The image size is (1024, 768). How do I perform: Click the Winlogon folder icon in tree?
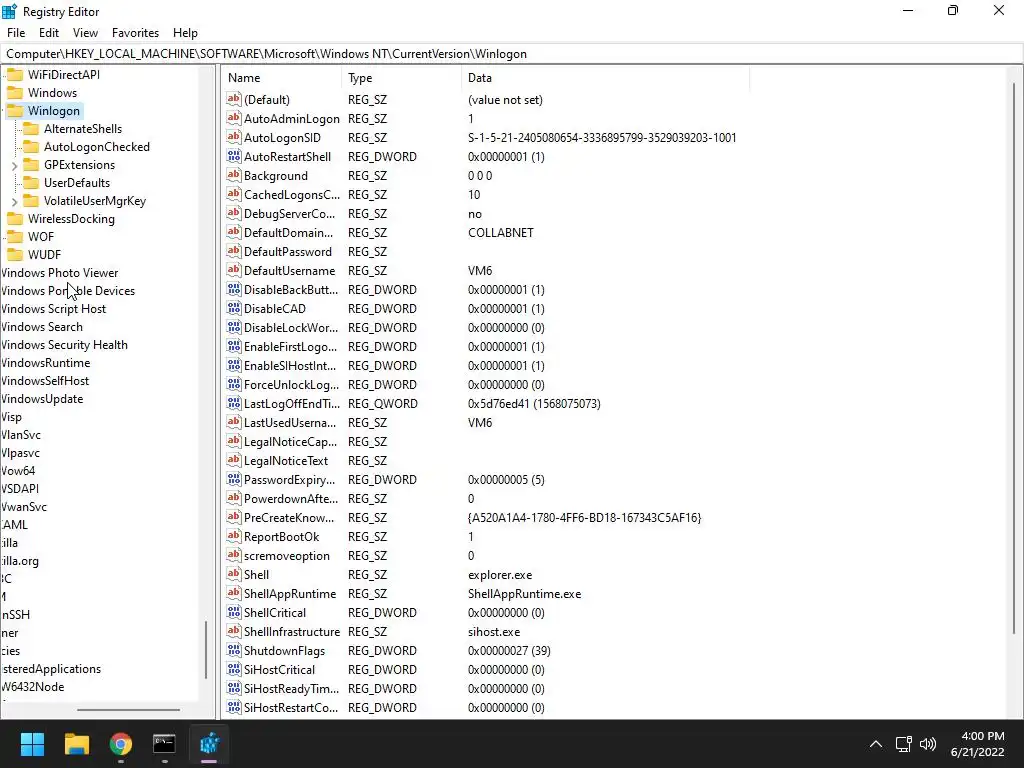pyautogui.click(x=15, y=110)
